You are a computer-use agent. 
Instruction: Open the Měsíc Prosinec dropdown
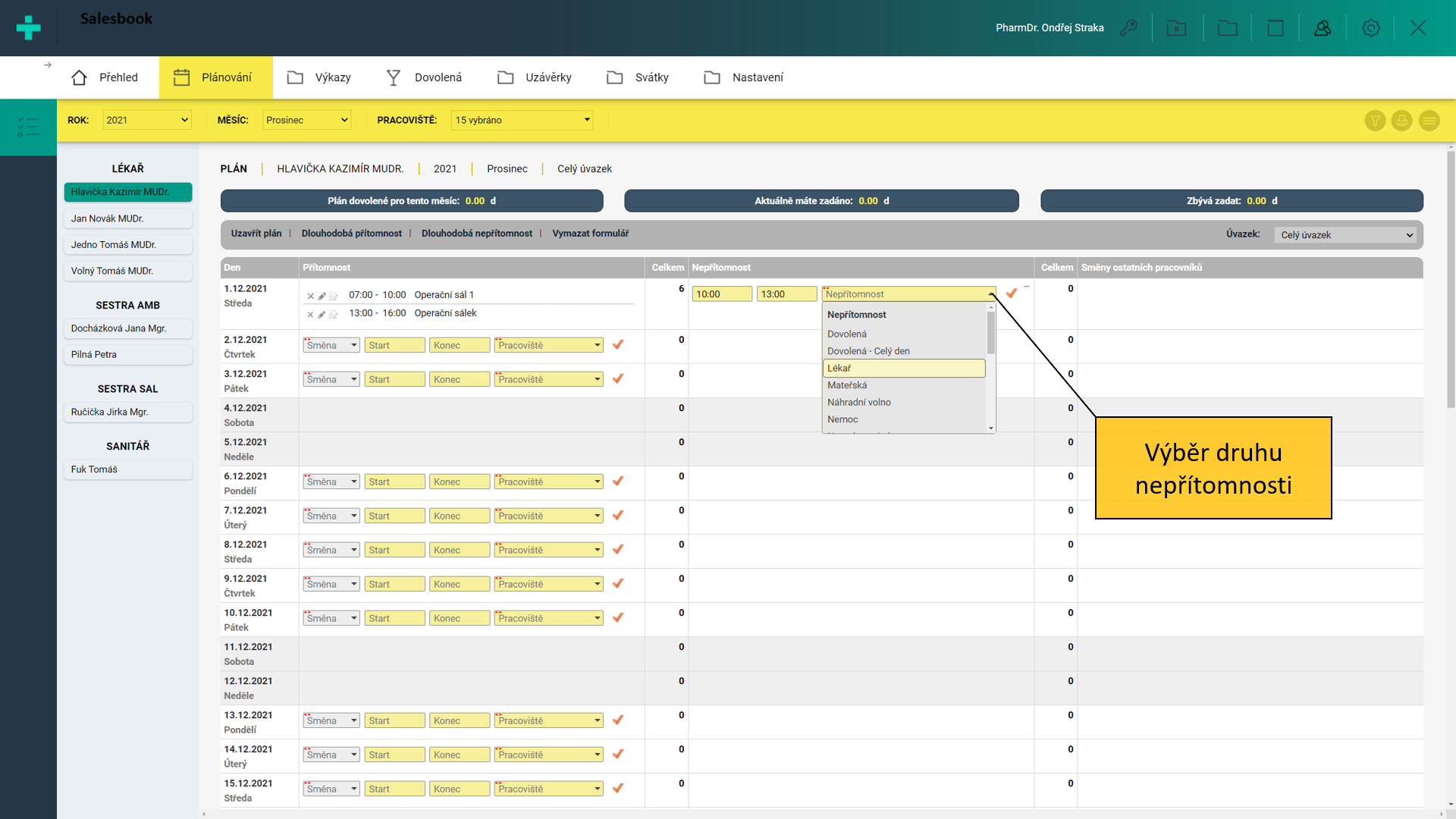pos(307,120)
